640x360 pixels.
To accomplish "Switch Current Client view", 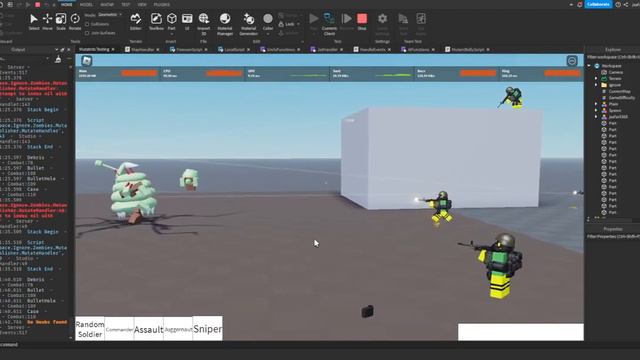I will (x=329, y=24).
